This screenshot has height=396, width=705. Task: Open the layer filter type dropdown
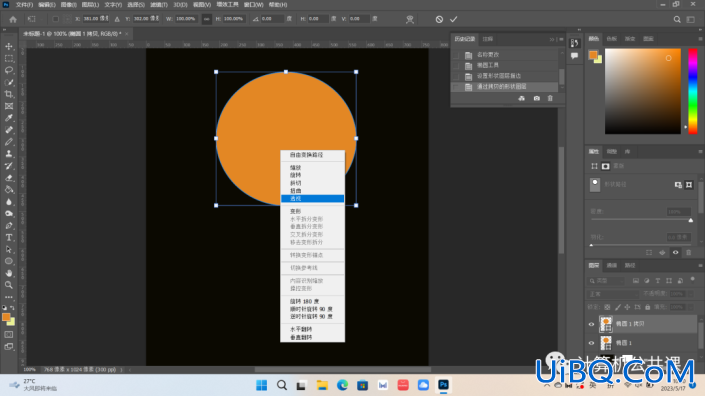(607, 281)
